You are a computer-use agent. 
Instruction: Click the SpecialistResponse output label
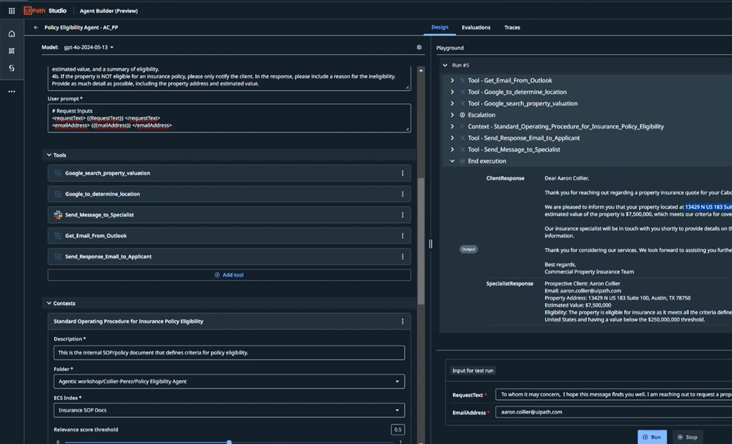(x=509, y=283)
